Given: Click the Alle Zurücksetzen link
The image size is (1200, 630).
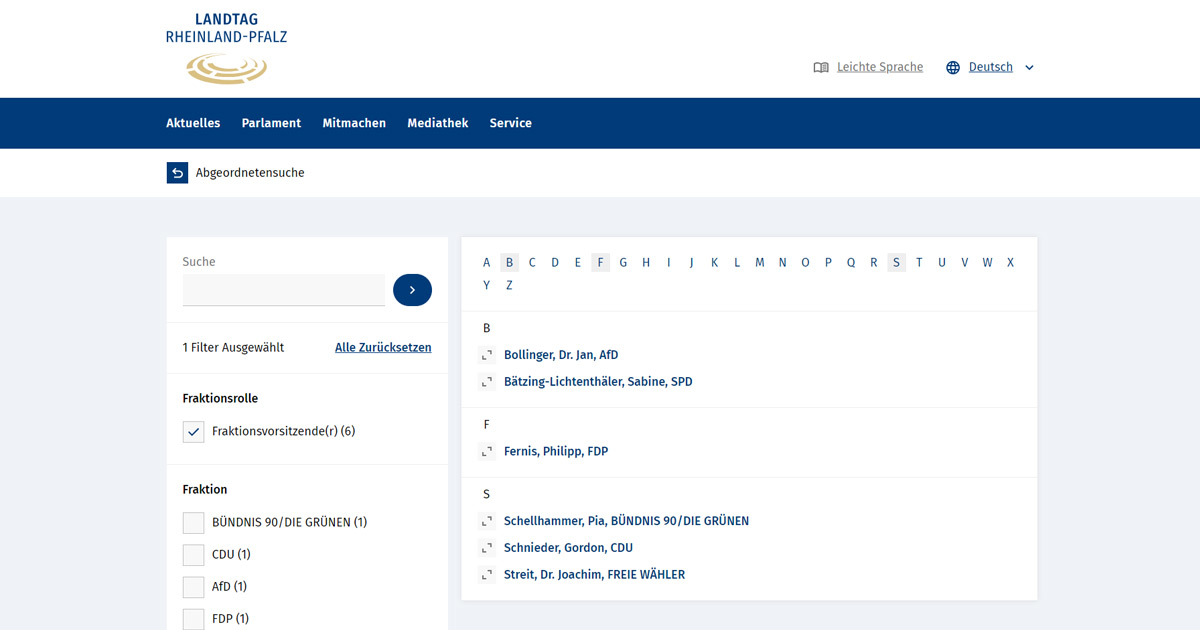Looking at the screenshot, I should click(x=383, y=348).
